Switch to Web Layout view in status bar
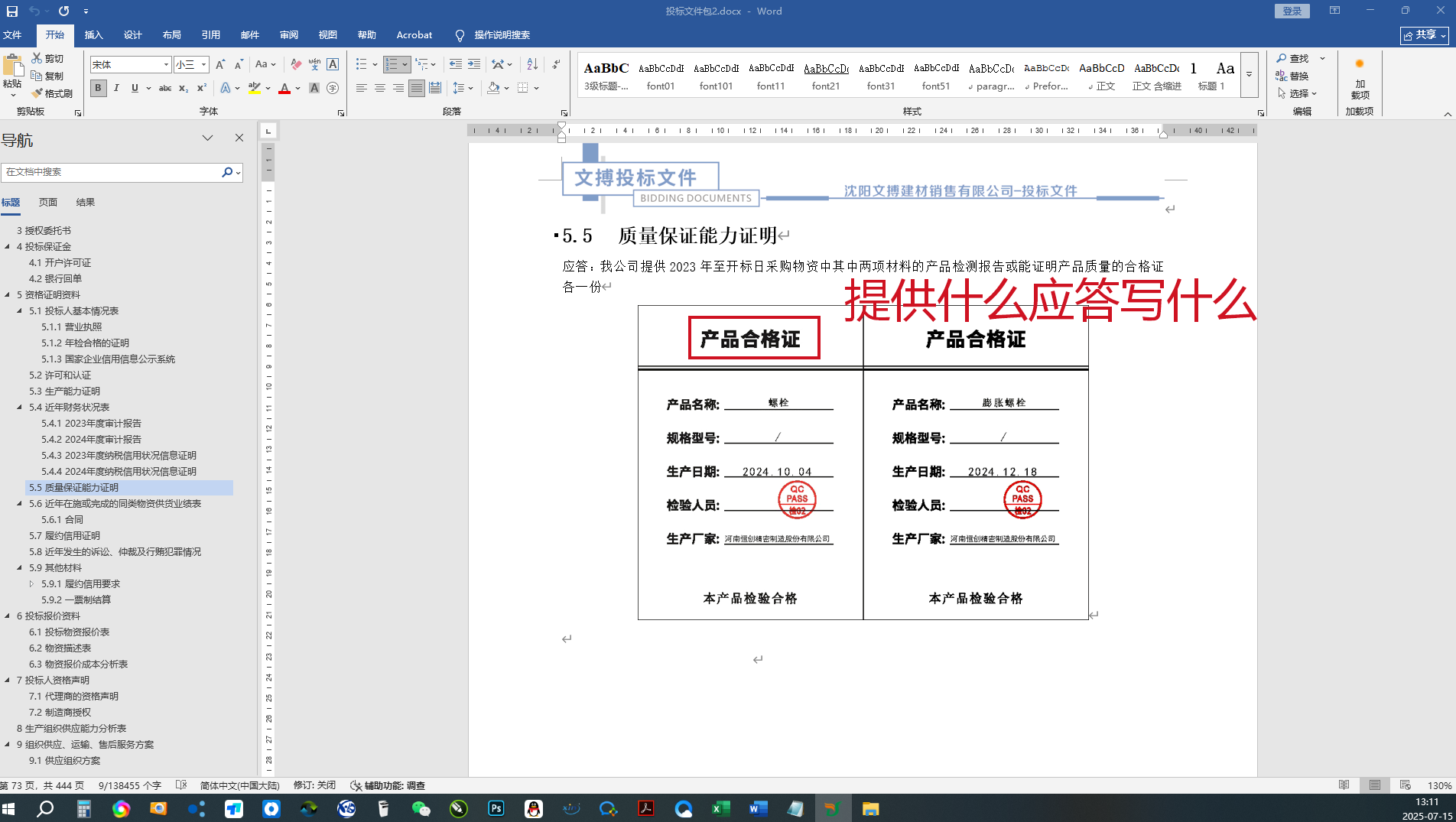 pos(1405,785)
